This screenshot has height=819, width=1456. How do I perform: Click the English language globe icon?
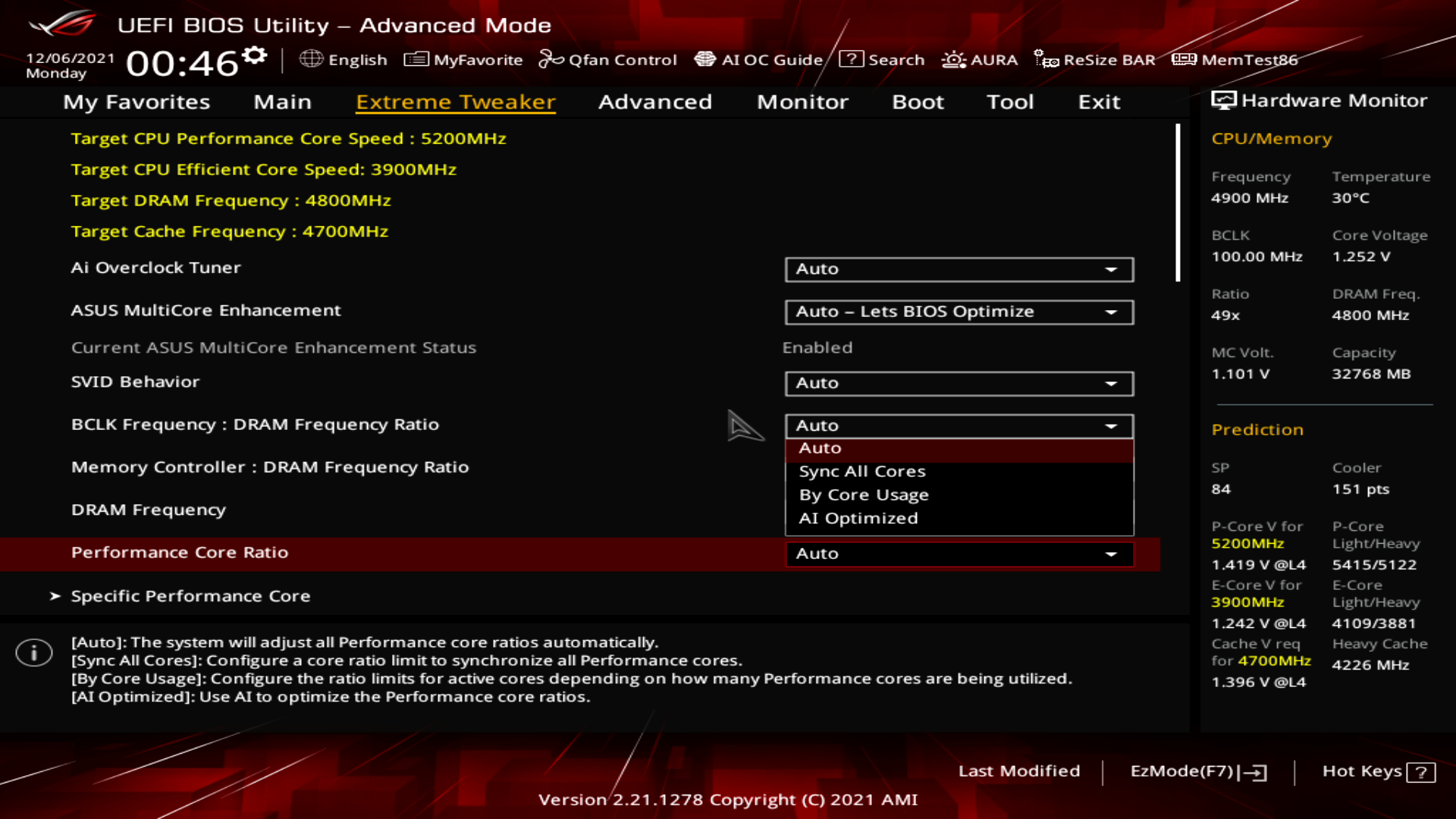[x=311, y=59]
